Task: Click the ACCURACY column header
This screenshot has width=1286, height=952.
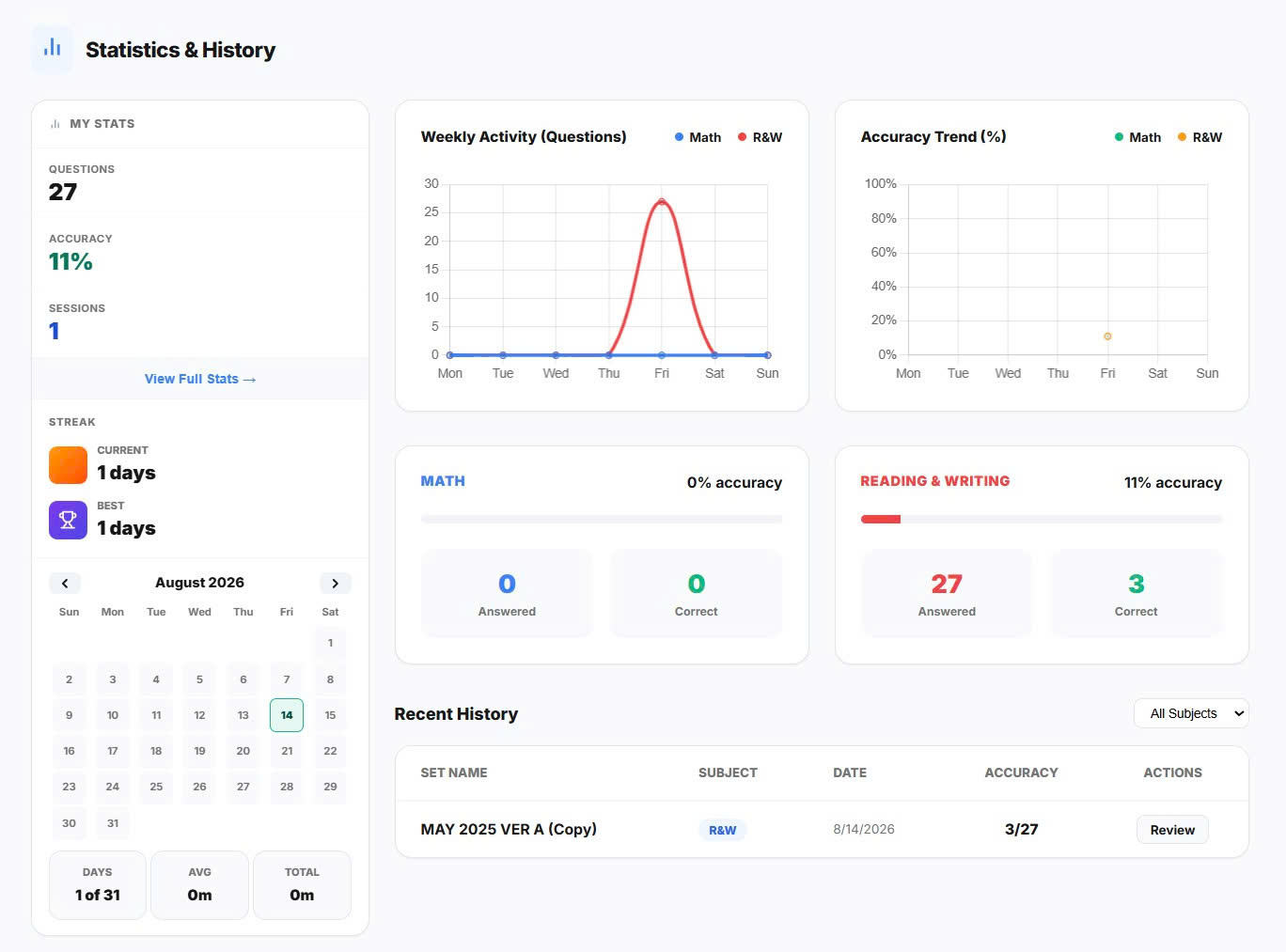Action: pos(1021,773)
